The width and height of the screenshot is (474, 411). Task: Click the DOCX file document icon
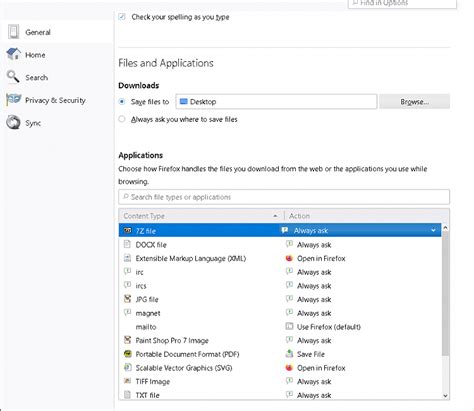pos(127,244)
